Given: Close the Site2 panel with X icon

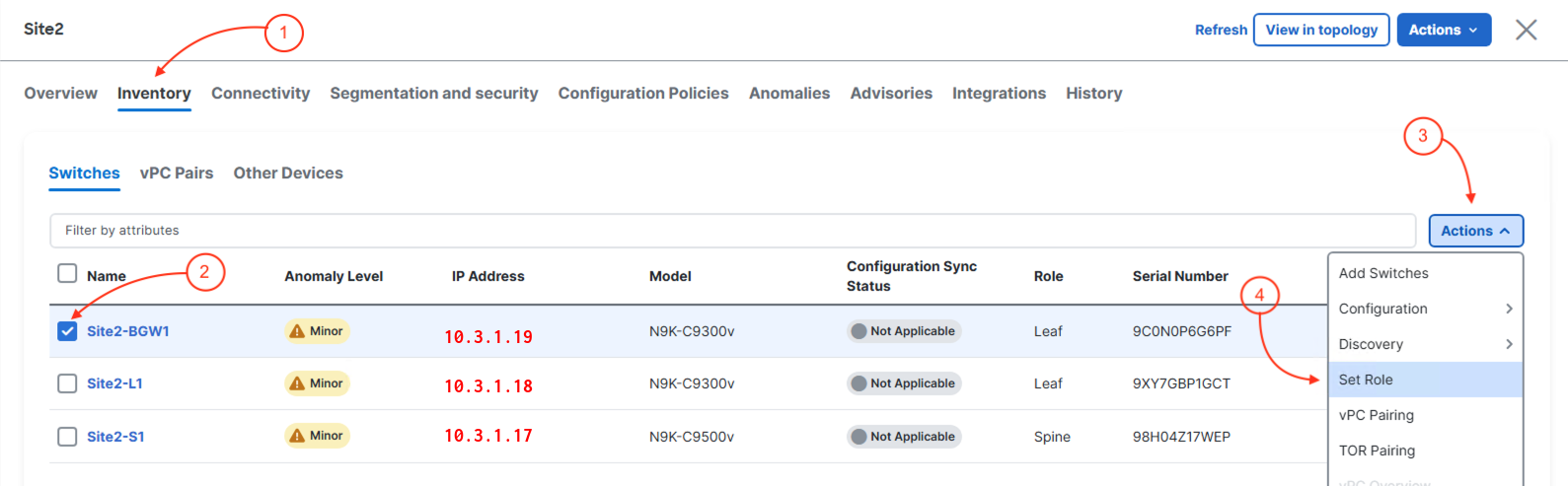Looking at the screenshot, I should tap(1526, 30).
